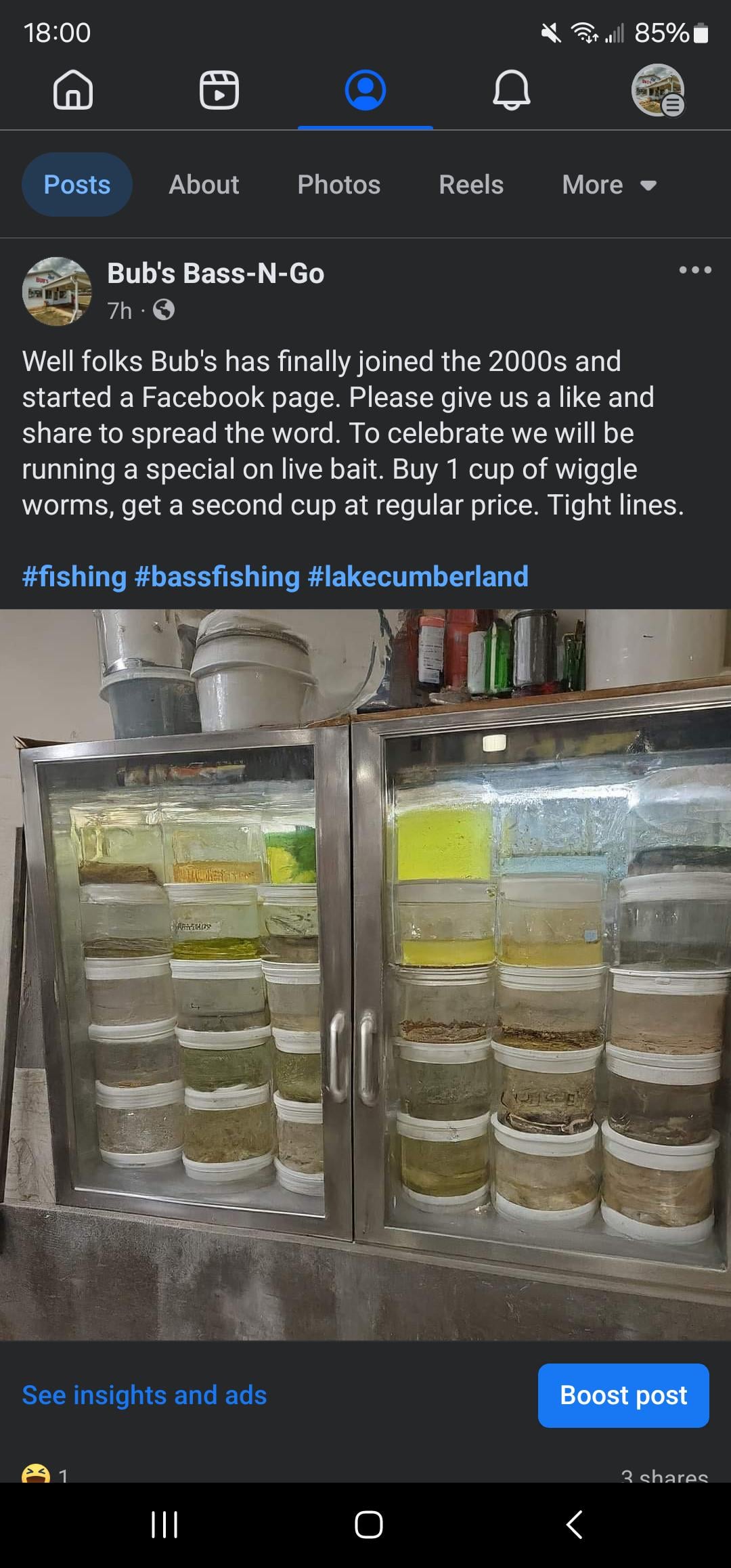
Task: Open the Reels tab
Action: (x=471, y=185)
